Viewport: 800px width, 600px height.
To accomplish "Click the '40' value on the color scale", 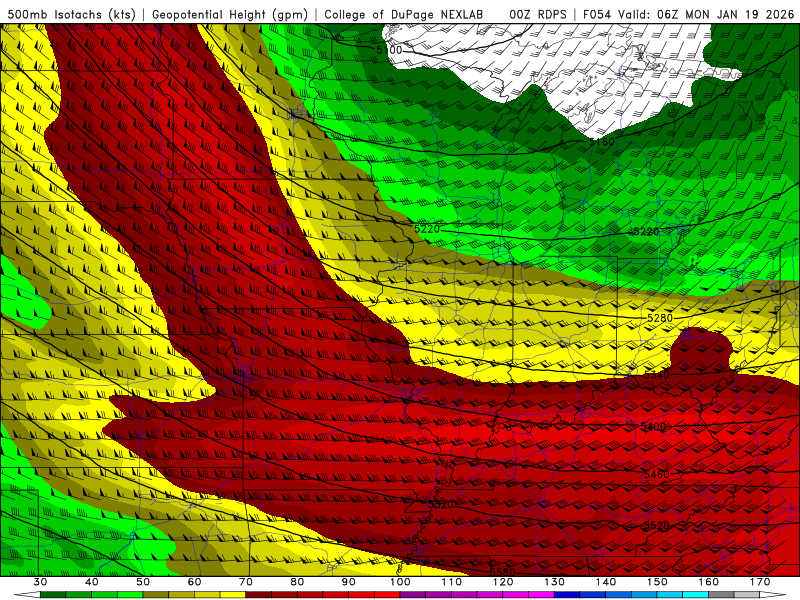I will tap(92, 582).
